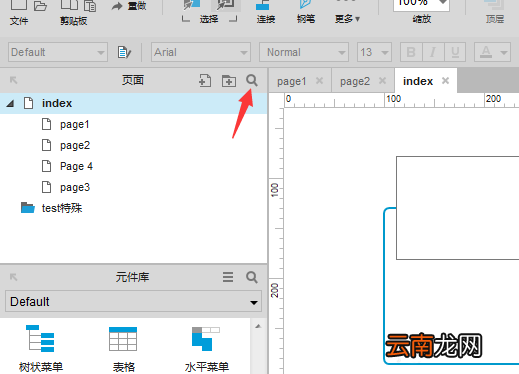Click the page1 document icon in tree
Screen dimensions: 519x374
click(46, 124)
